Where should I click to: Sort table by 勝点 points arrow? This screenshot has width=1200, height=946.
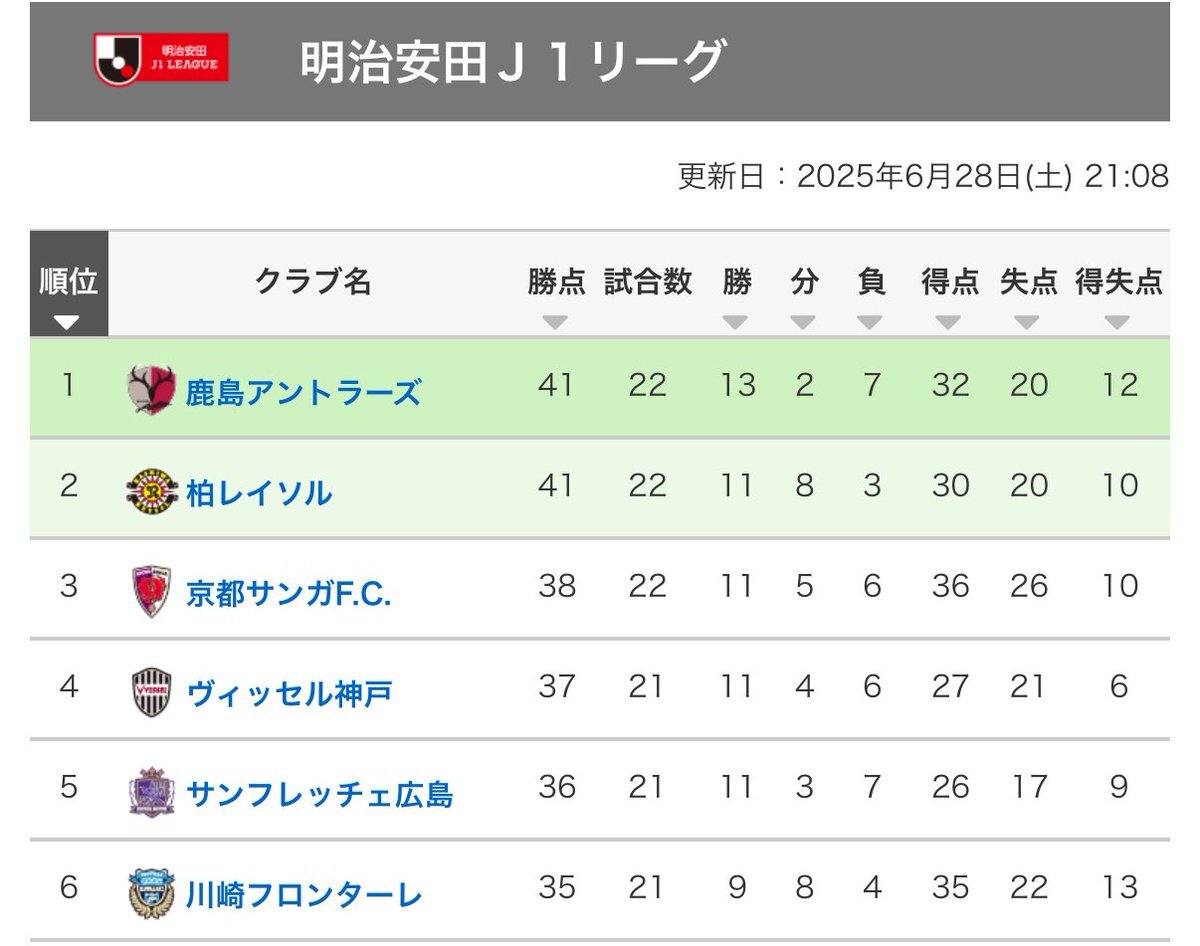(555, 322)
